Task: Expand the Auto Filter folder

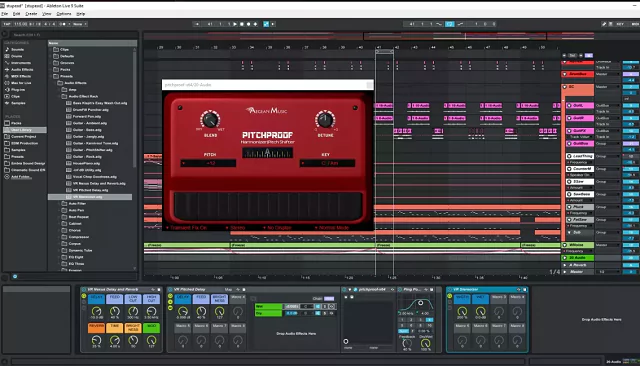Action: 60,203
